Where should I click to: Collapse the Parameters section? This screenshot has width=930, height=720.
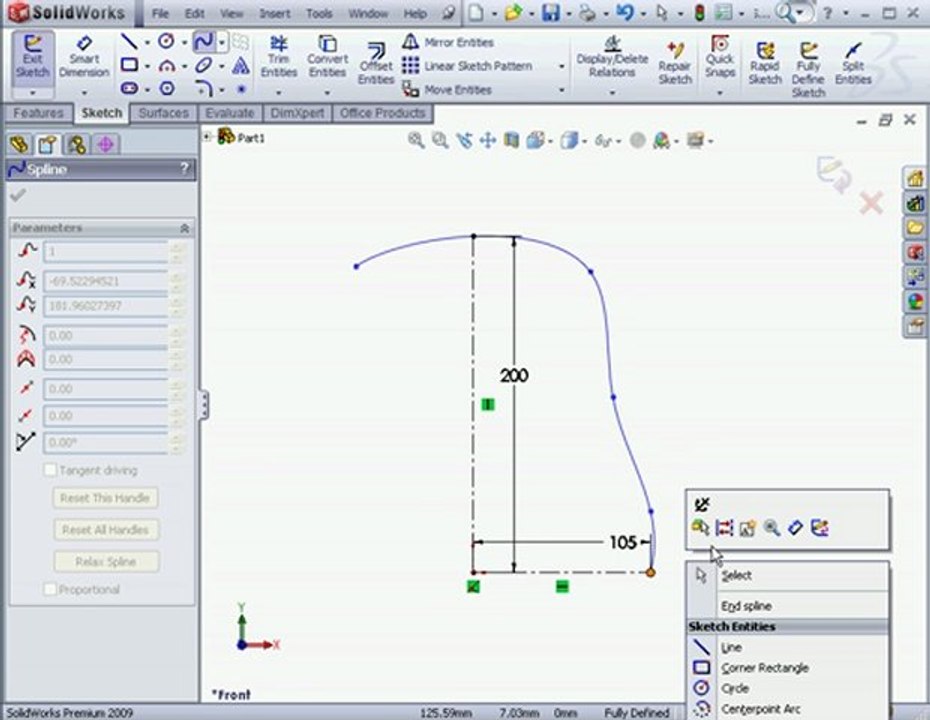(x=184, y=228)
